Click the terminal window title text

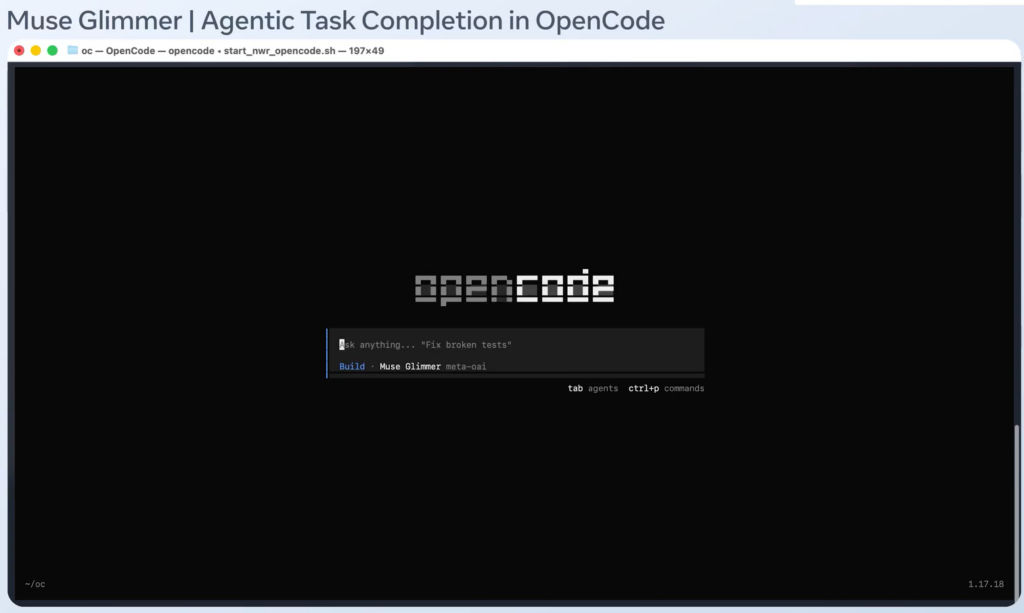[x=232, y=51]
